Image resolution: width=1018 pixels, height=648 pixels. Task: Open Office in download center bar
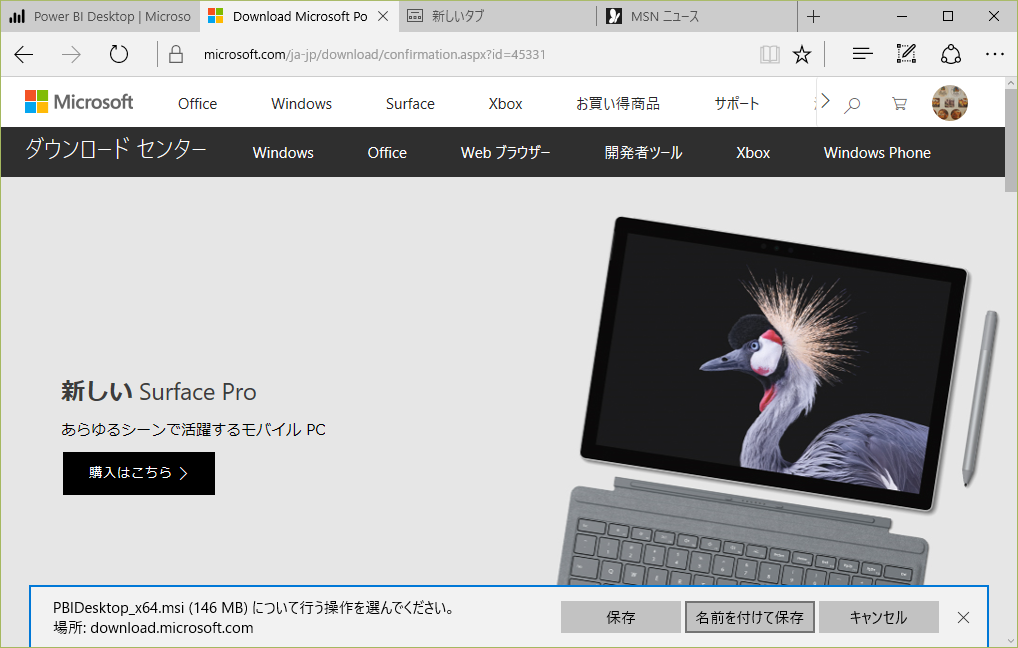pos(387,153)
